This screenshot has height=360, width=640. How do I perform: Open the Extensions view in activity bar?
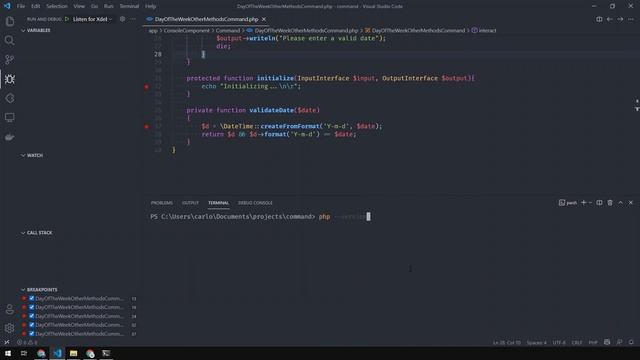click(10, 98)
